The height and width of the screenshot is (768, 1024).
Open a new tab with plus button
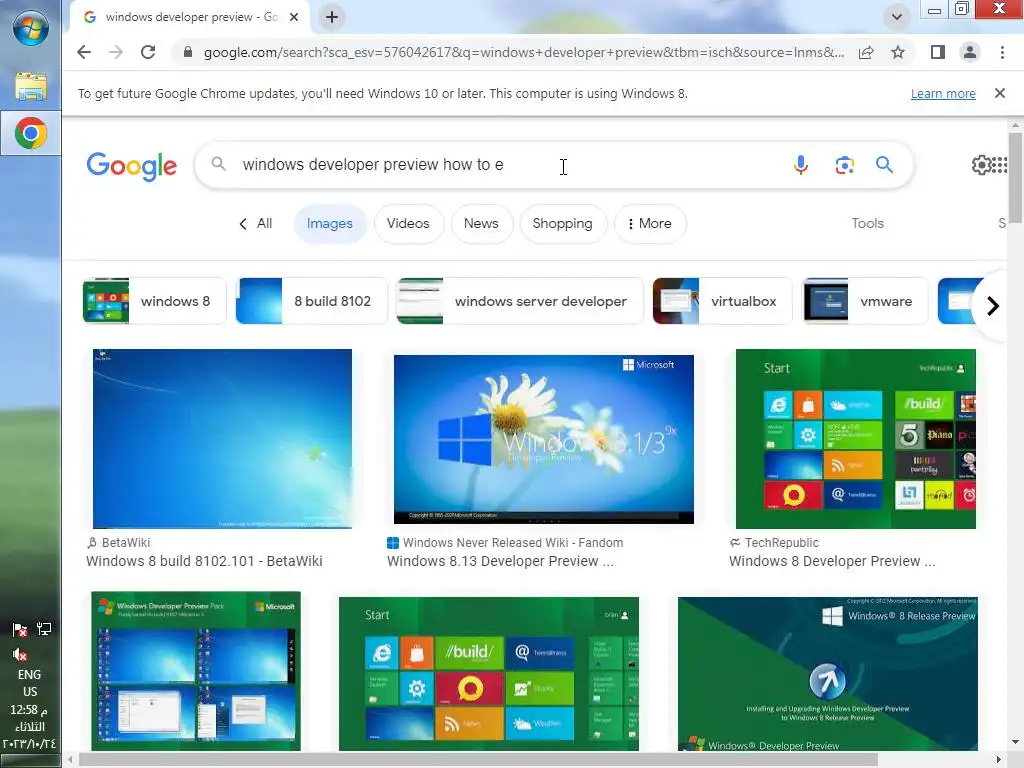332,17
